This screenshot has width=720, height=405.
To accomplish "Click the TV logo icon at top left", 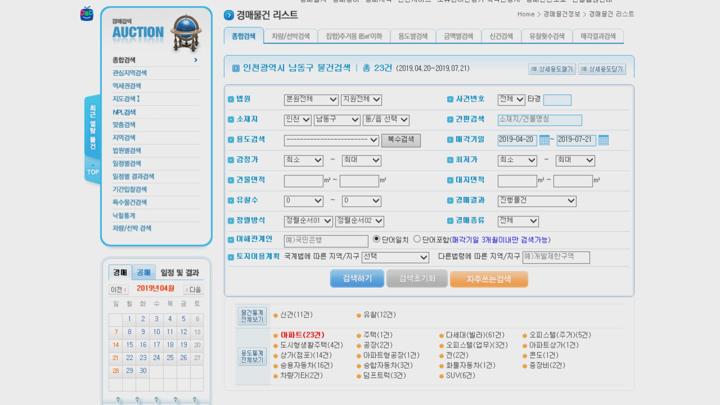I will point(86,14).
